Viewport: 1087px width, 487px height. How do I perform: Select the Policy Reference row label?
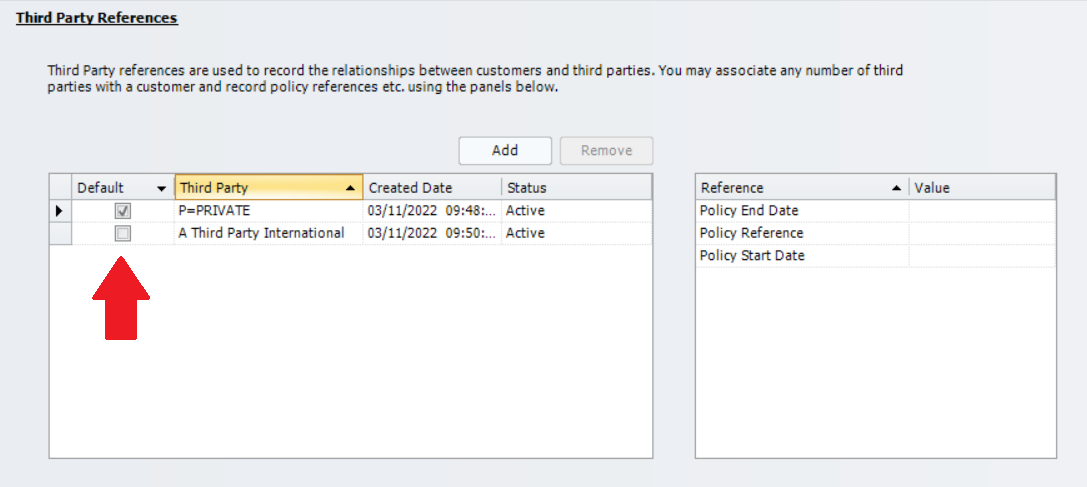pyautogui.click(x=752, y=233)
